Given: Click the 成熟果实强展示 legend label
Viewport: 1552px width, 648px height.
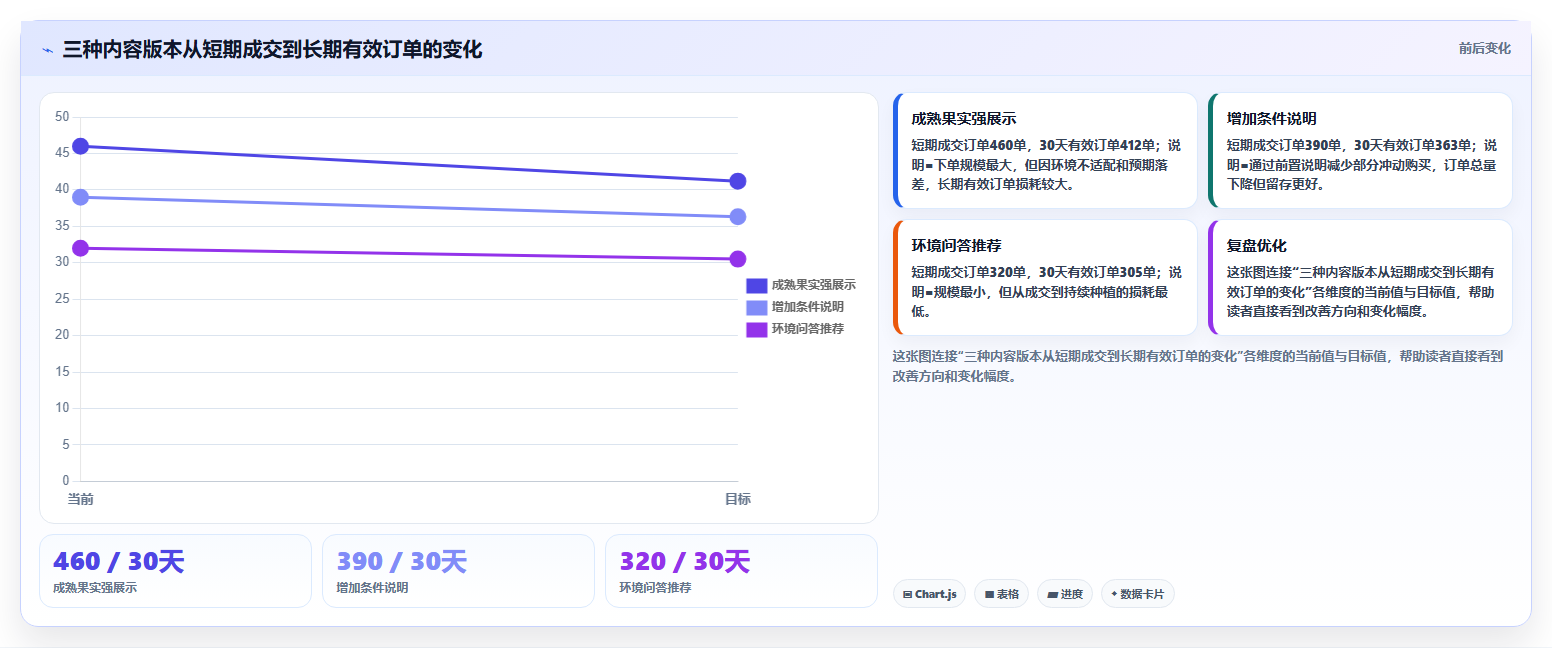Looking at the screenshot, I should pyautogui.click(x=813, y=285).
